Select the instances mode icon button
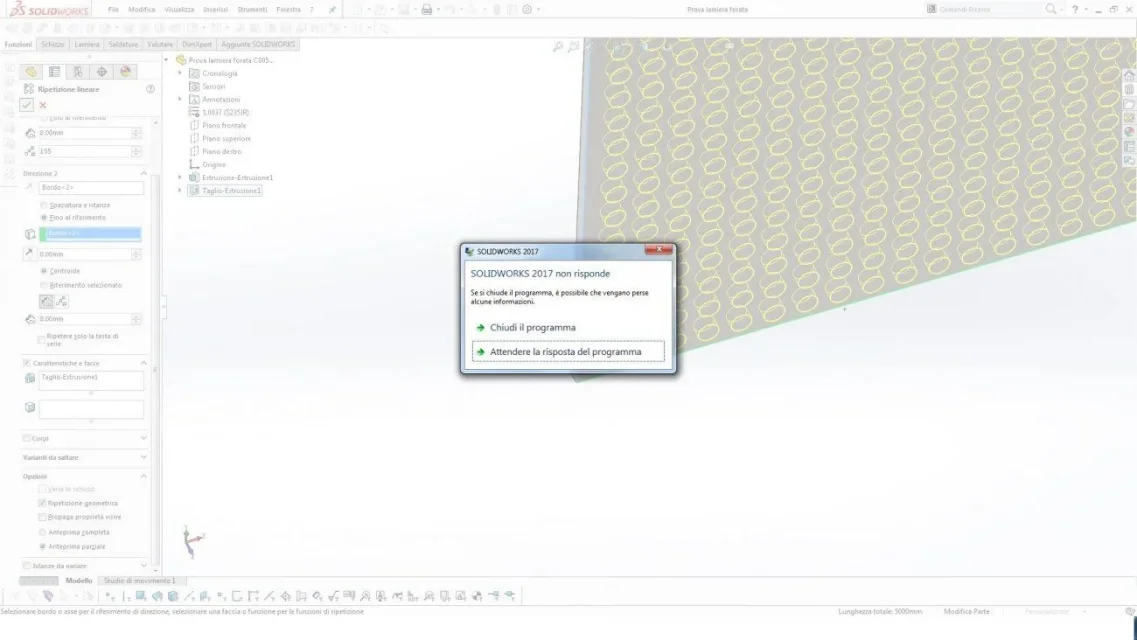Viewport: 1137px width, 640px height. 62,302
